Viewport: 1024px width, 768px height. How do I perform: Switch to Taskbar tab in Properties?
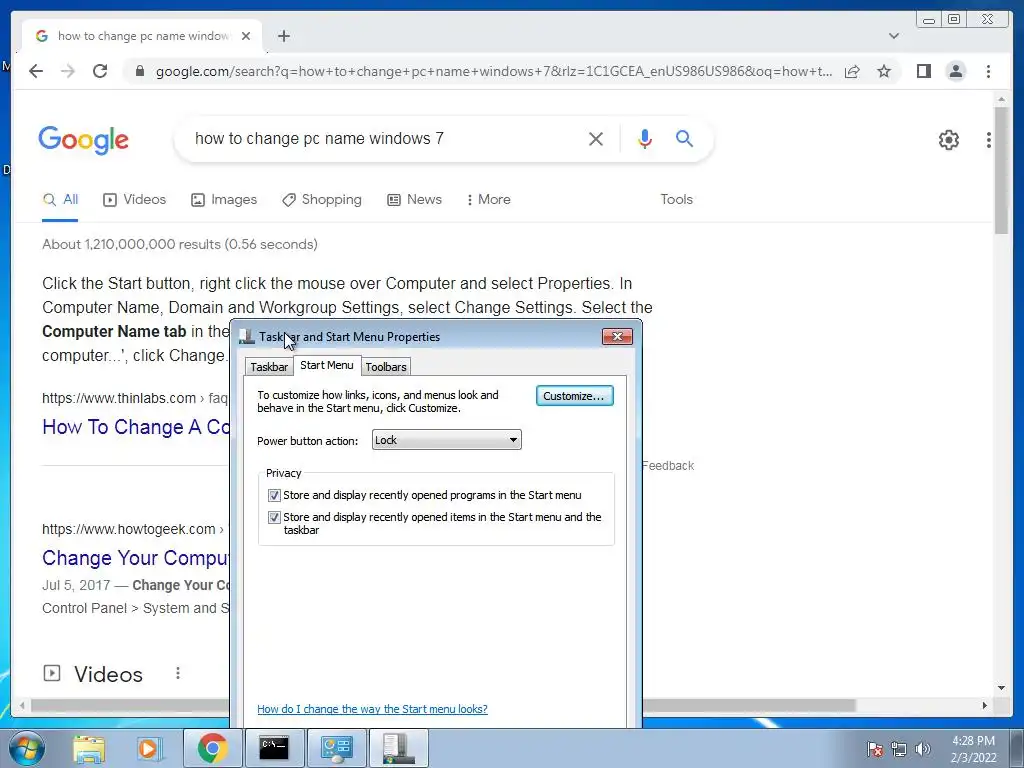(x=269, y=366)
